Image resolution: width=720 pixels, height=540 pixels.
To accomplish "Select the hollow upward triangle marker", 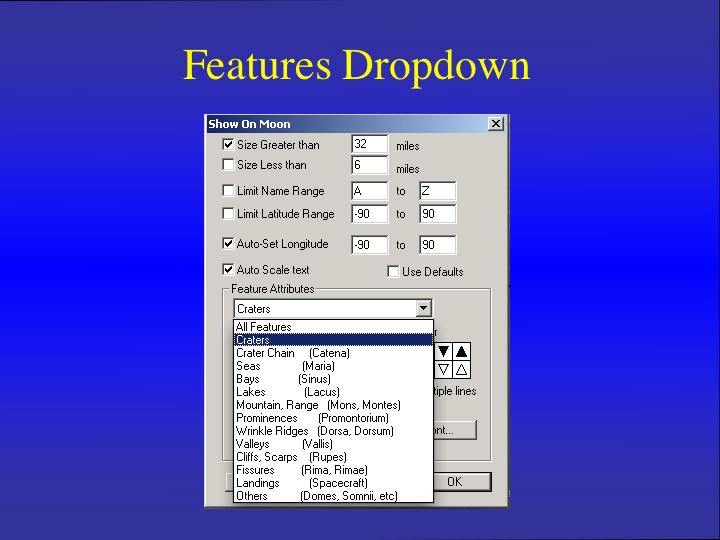I will click(x=461, y=369).
